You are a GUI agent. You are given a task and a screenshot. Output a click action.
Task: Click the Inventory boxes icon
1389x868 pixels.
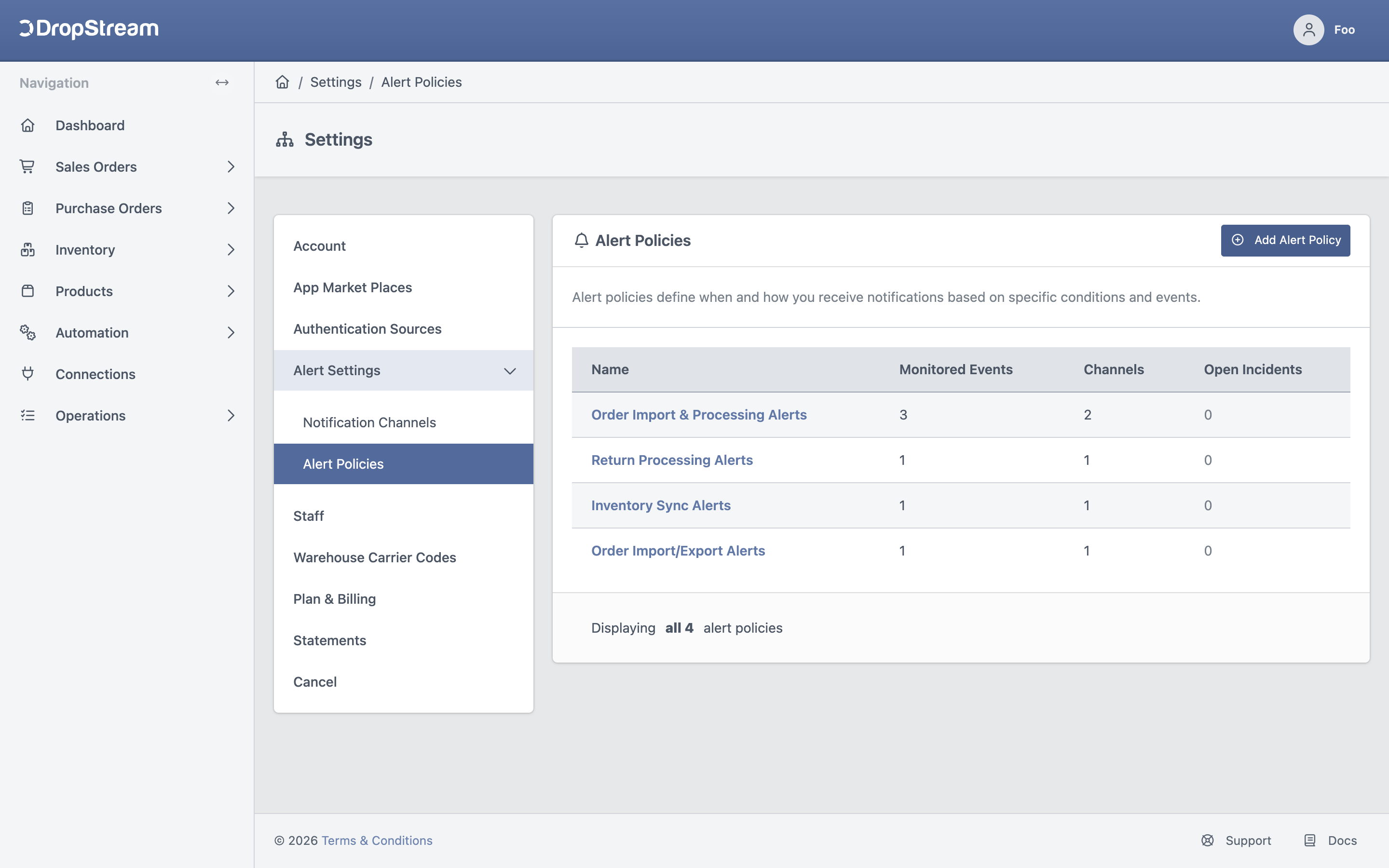coord(27,250)
